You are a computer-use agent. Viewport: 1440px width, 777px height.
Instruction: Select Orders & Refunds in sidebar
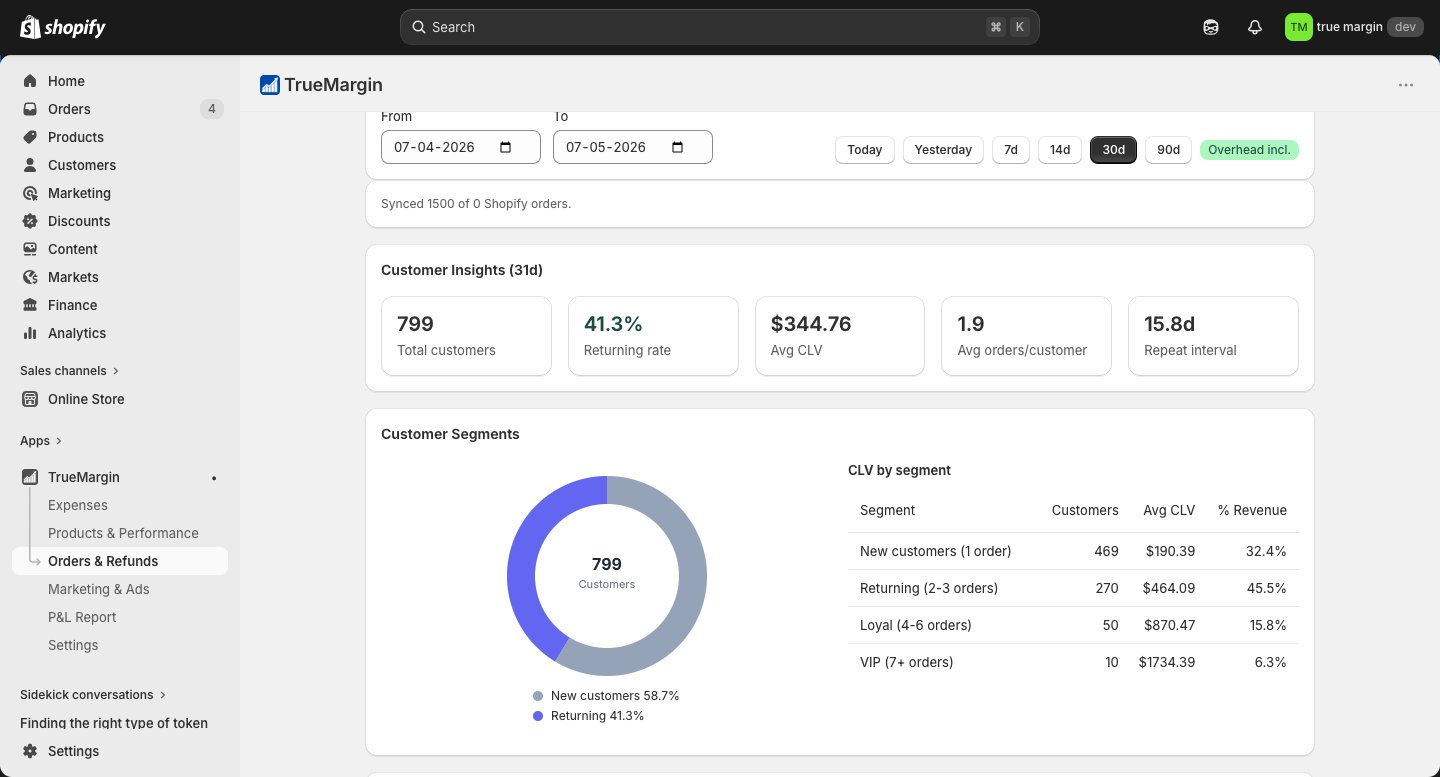coord(120,561)
